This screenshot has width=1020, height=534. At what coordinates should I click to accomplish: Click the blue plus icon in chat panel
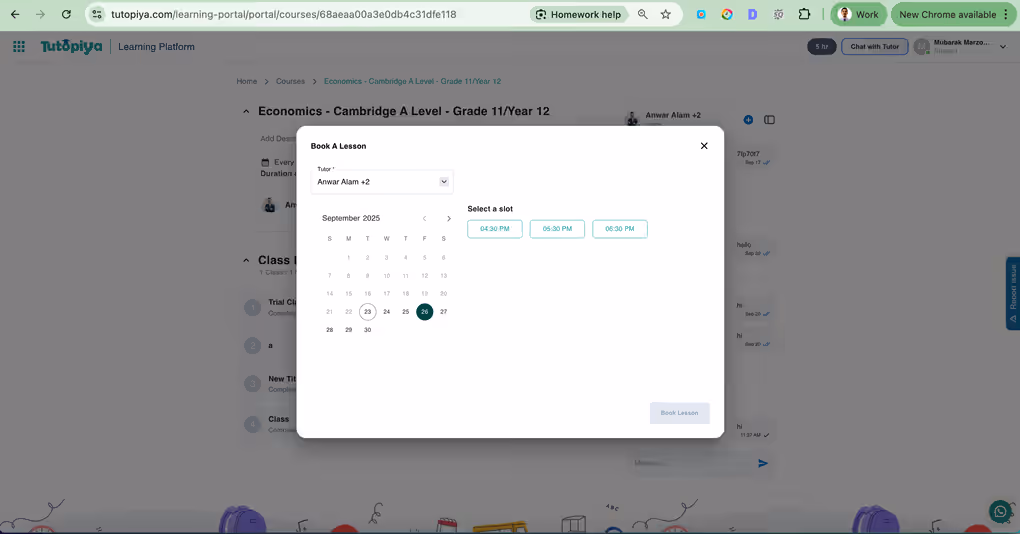click(x=748, y=120)
